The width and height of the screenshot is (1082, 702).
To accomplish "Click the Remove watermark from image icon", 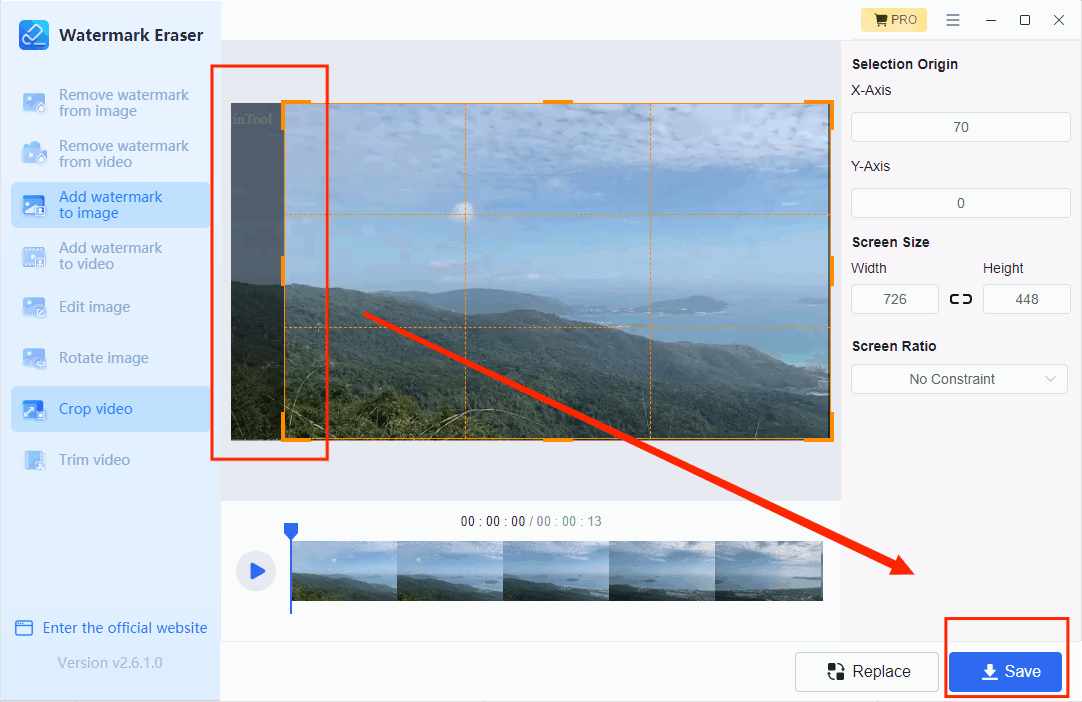I will [x=35, y=103].
